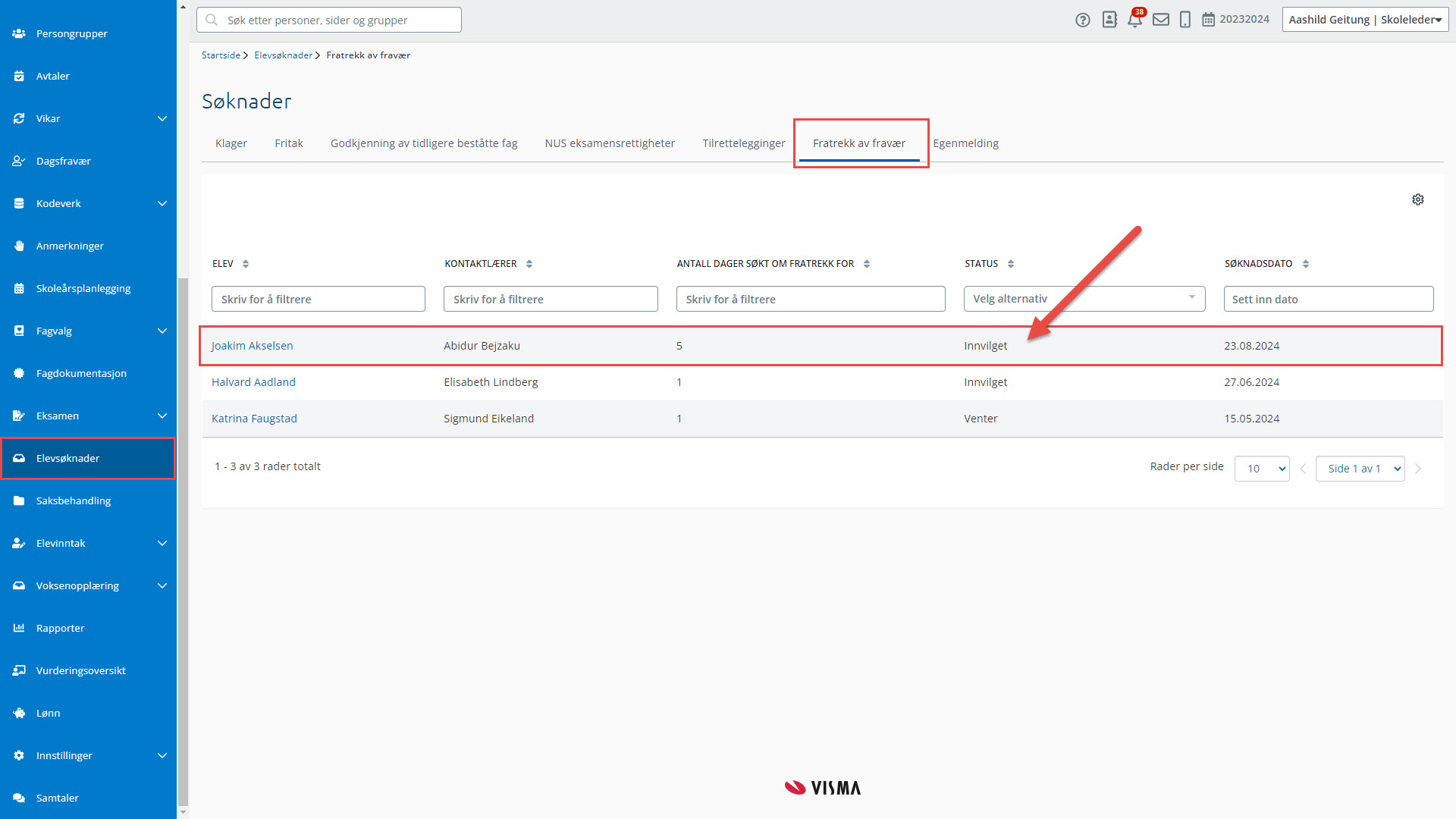The height and width of the screenshot is (819, 1456).
Task: Sort by the Søknadsdato column arrows
Action: [1305, 264]
